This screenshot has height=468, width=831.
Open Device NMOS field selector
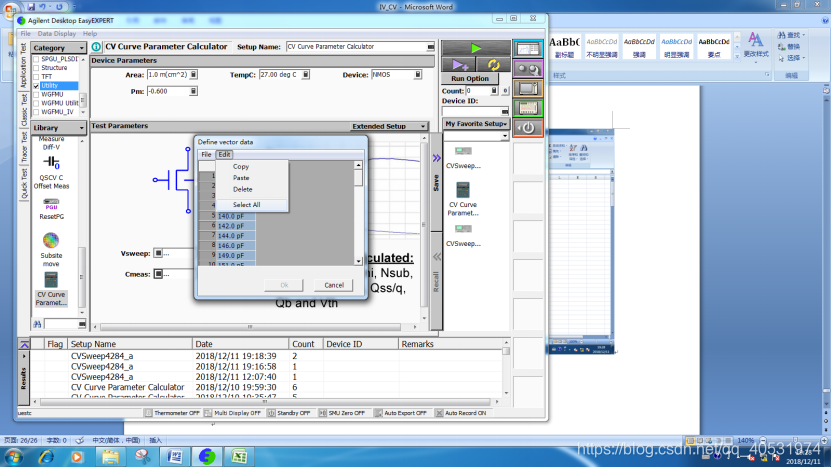coord(418,75)
